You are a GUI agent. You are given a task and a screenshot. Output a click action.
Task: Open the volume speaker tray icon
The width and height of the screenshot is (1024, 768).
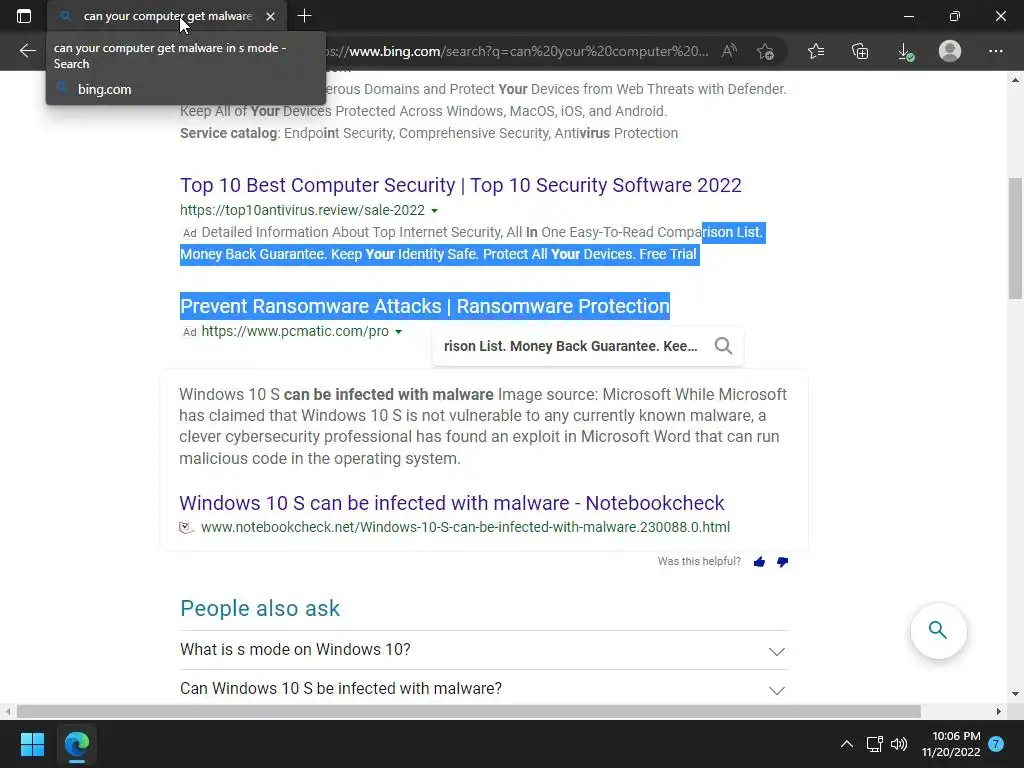pos(899,744)
